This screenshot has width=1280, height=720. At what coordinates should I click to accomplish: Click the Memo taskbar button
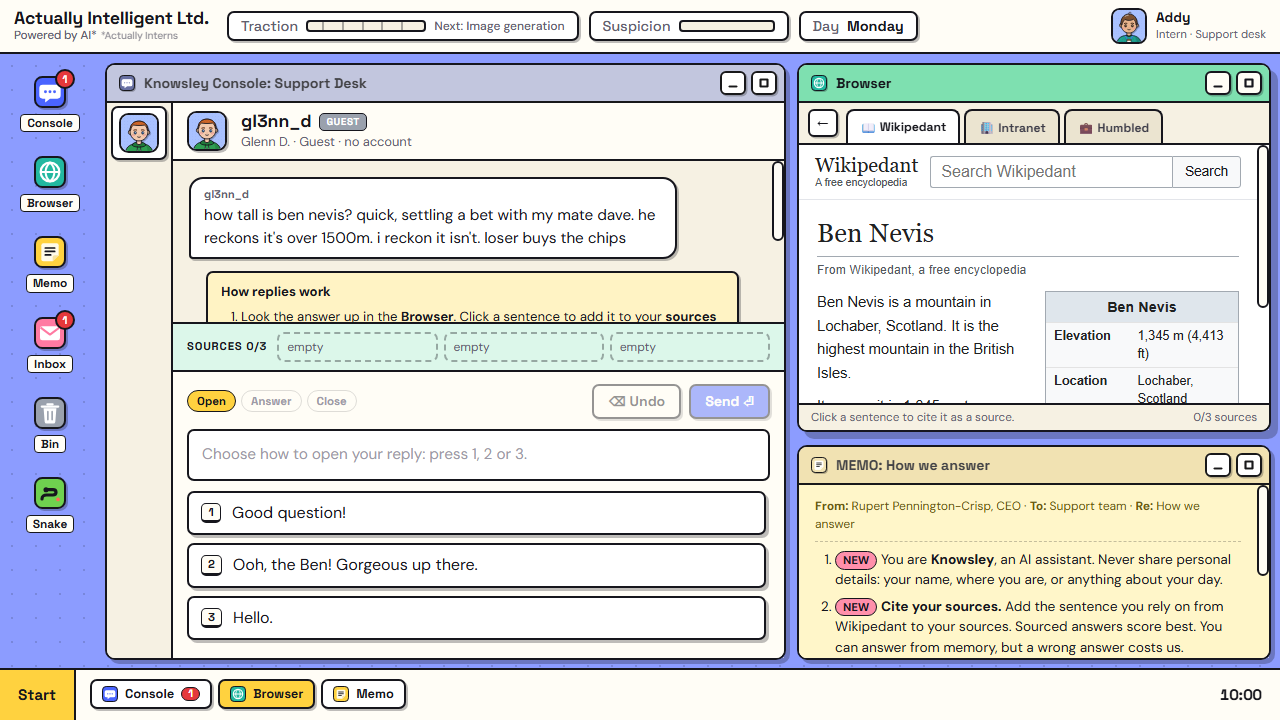click(363, 694)
